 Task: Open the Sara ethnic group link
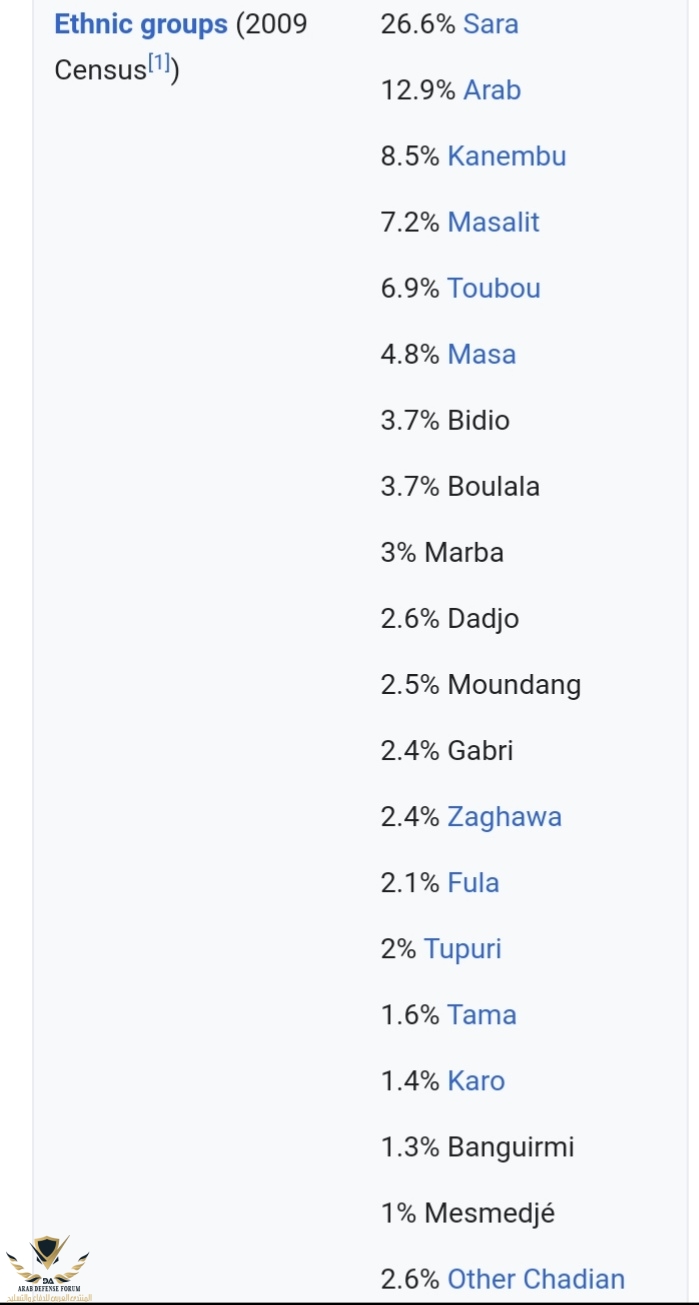click(490, 24)
